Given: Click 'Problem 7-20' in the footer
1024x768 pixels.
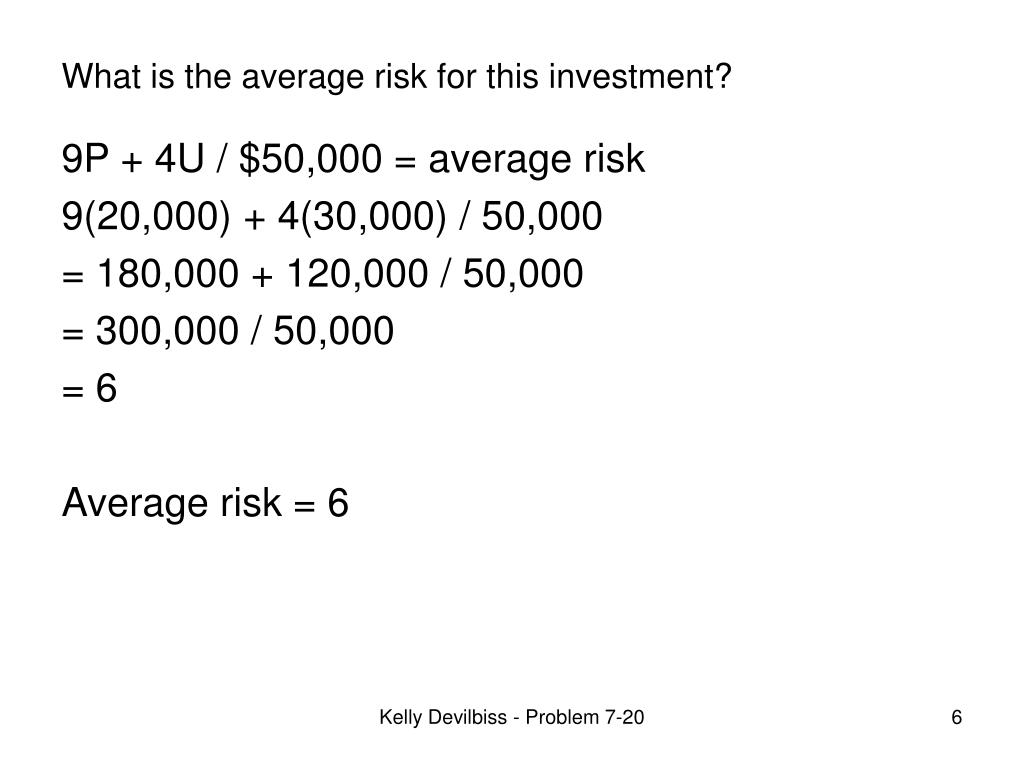Looking at the screenshot, I should [x=584, y=717].
